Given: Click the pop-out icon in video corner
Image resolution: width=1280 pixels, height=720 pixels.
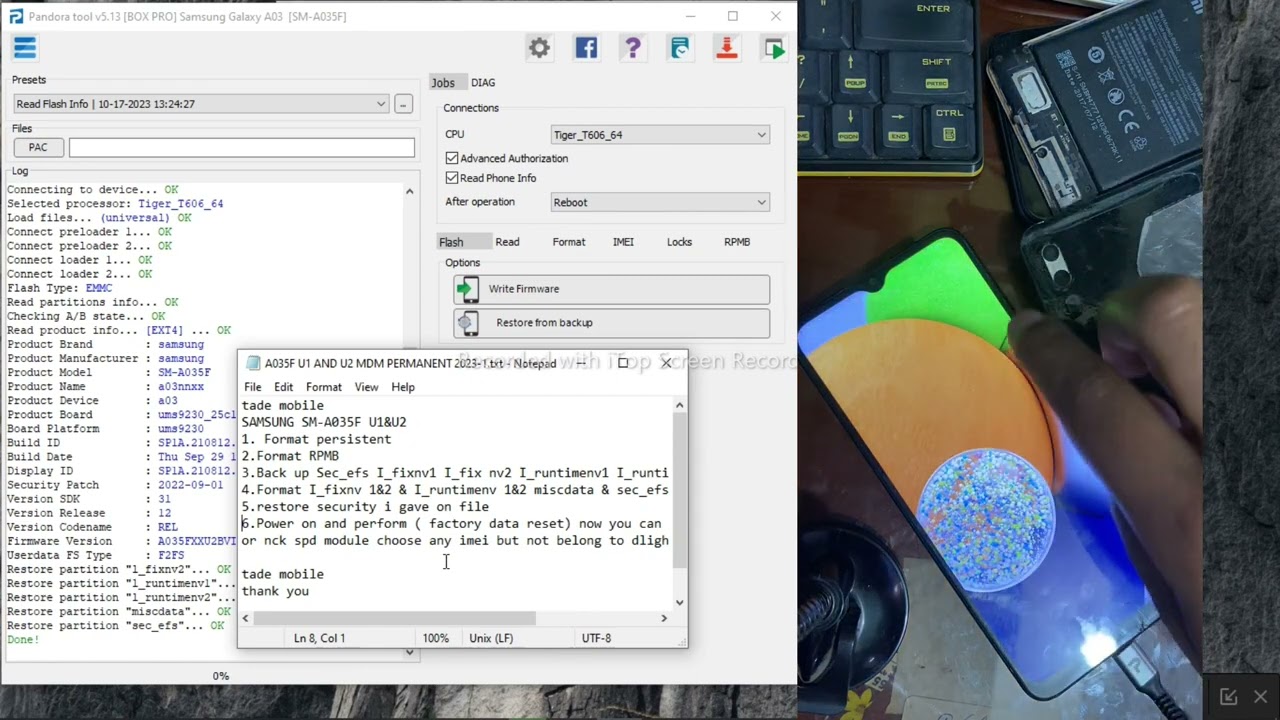Looking at the screenshot, I should (1229, 697).
